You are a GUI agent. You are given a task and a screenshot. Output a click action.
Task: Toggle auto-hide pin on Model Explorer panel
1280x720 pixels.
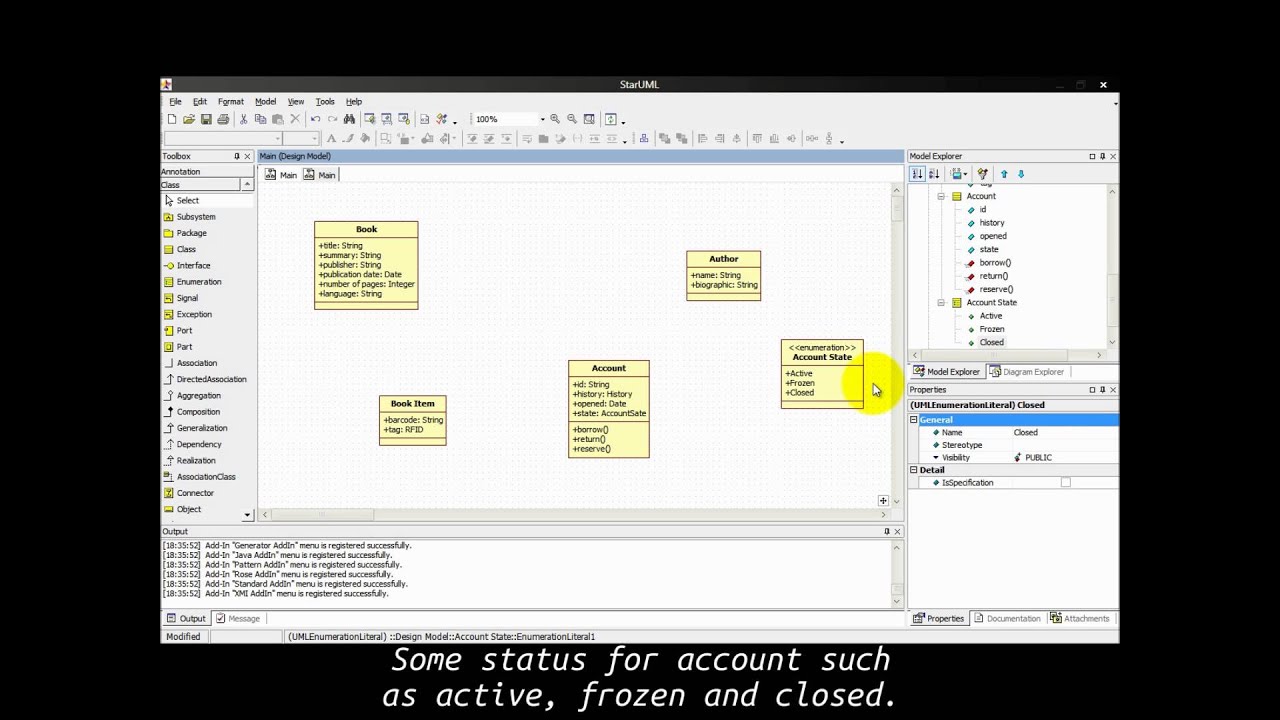click(x=1102, y=156)
